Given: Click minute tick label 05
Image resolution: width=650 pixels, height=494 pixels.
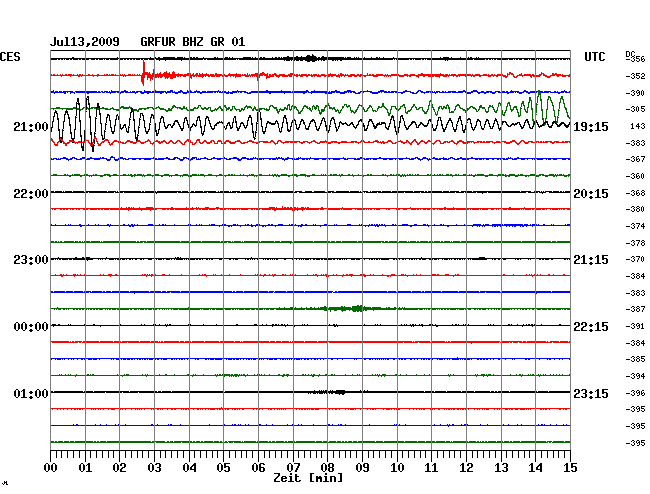Looking at the screenshot, I should click(223, 468).
